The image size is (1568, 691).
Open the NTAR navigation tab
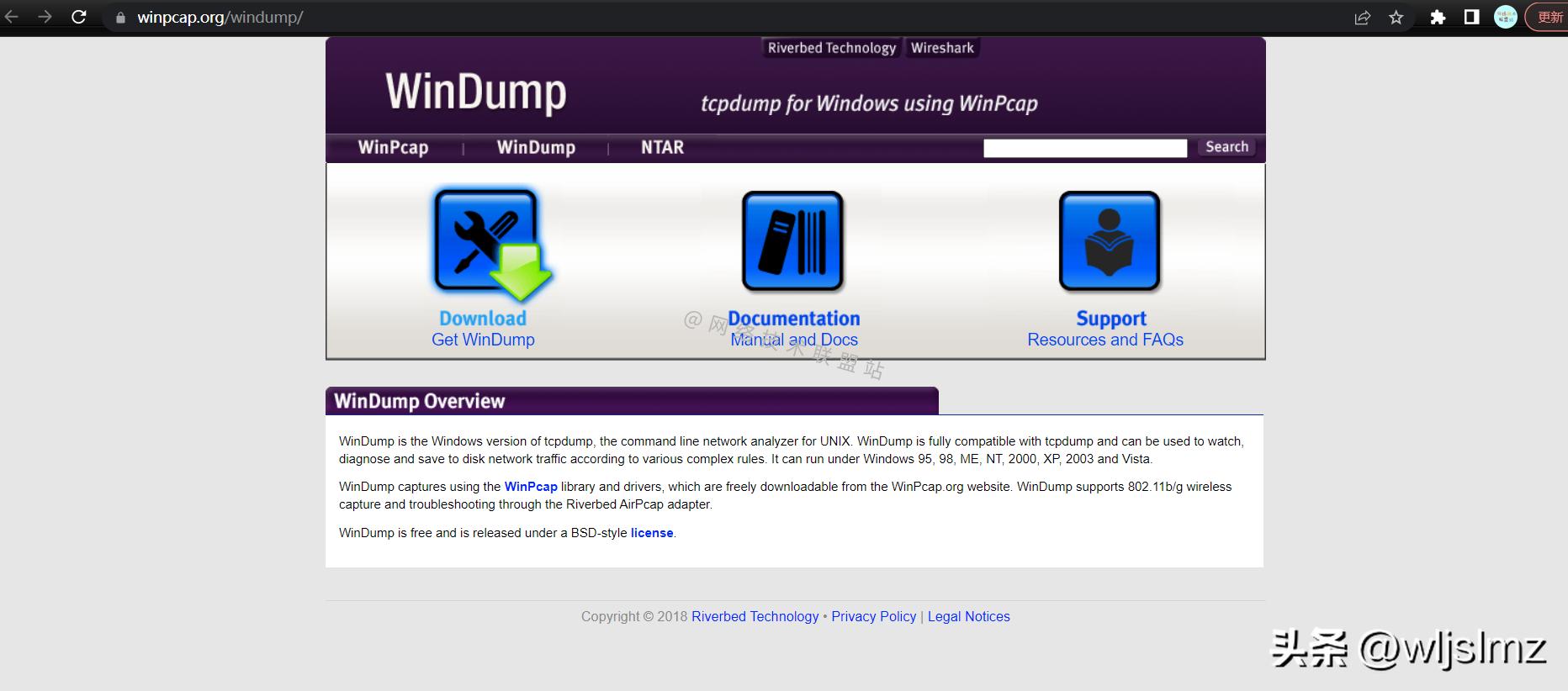click(662, 147)
